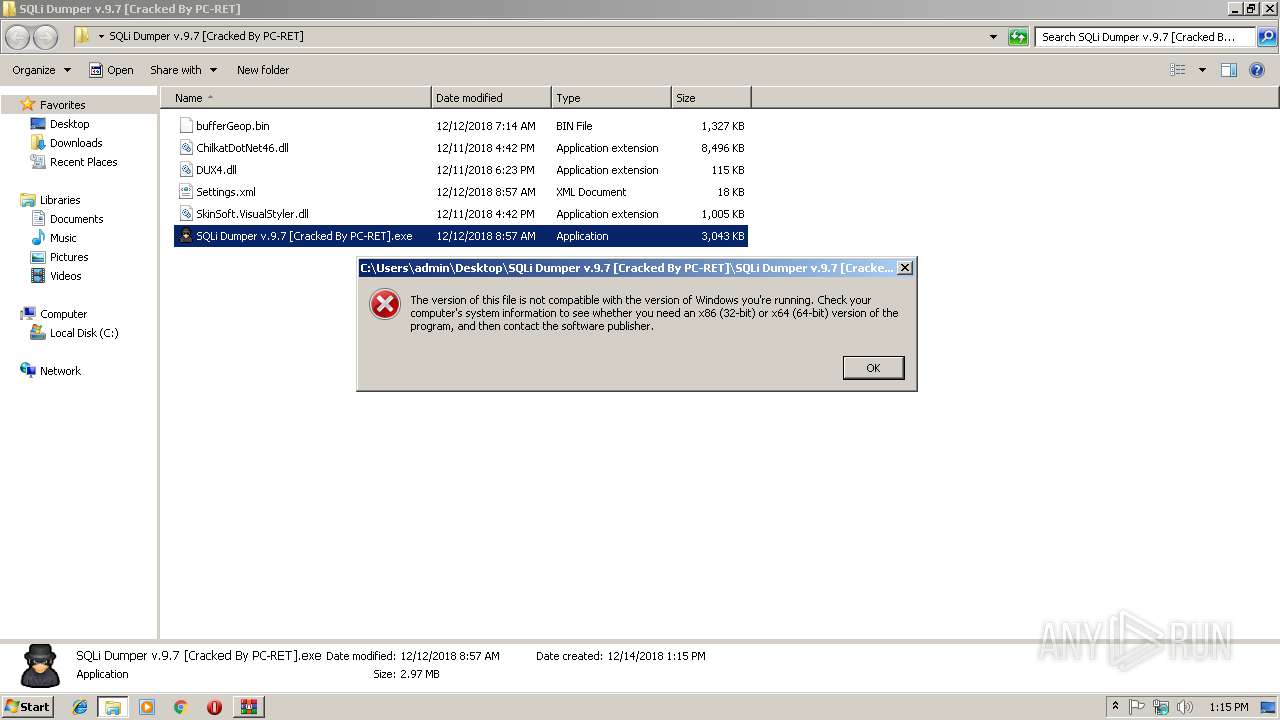Select Libraries in navigation pane
Image resolution: width=1280 pixels, height=720 pixels.
point(60,200)
